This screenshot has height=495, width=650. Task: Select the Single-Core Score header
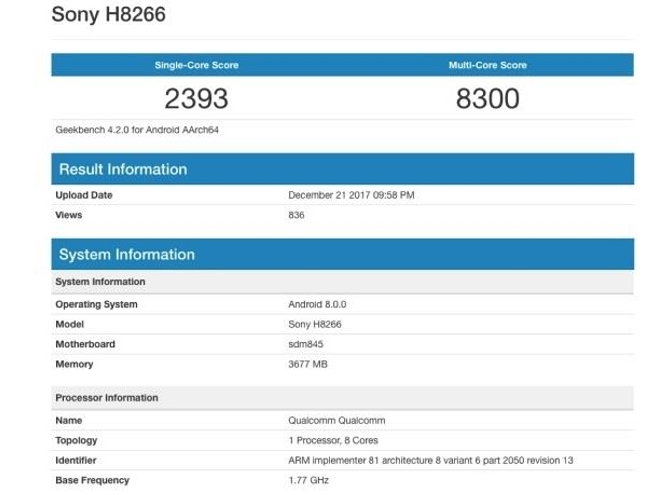click(196, 65)
